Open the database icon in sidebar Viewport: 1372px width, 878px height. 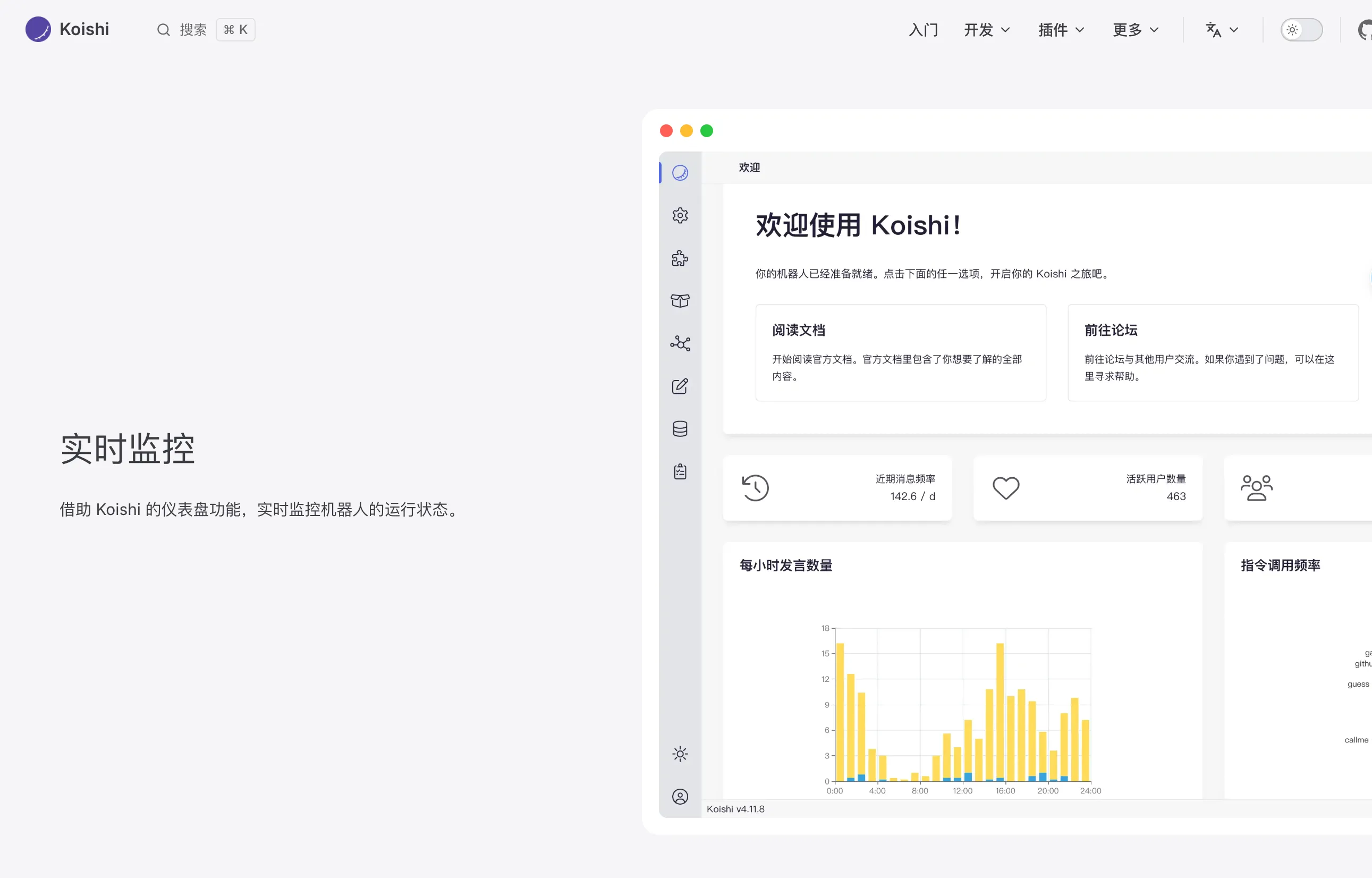[x=680, y=429]
